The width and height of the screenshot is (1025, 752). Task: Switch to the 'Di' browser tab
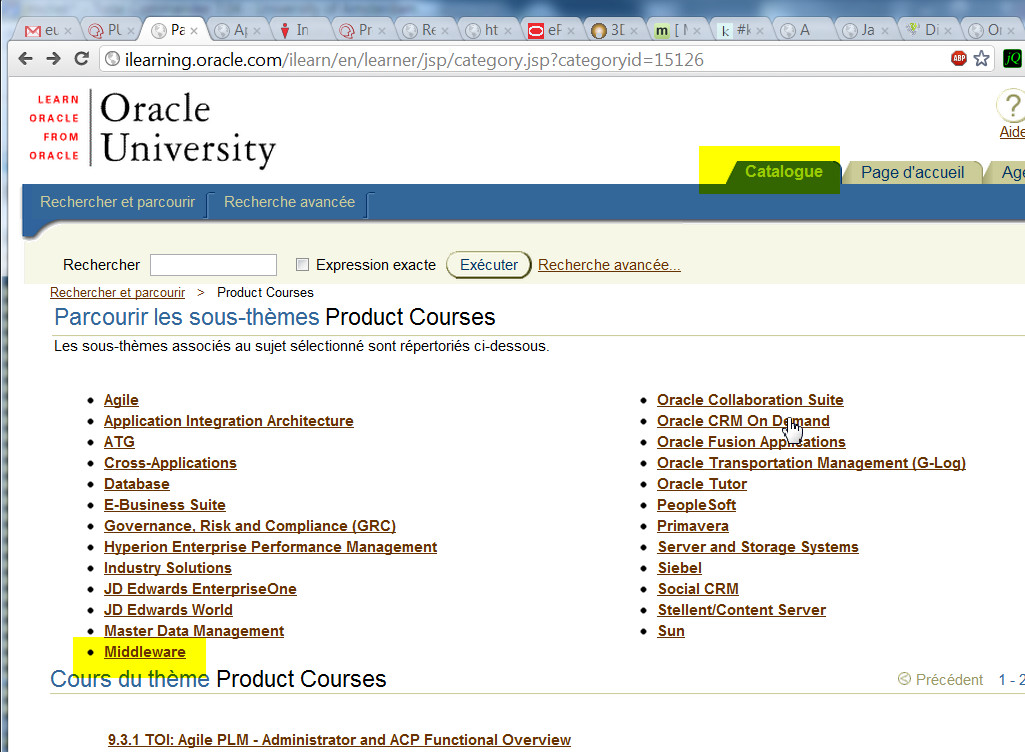(x=926, y=30)
